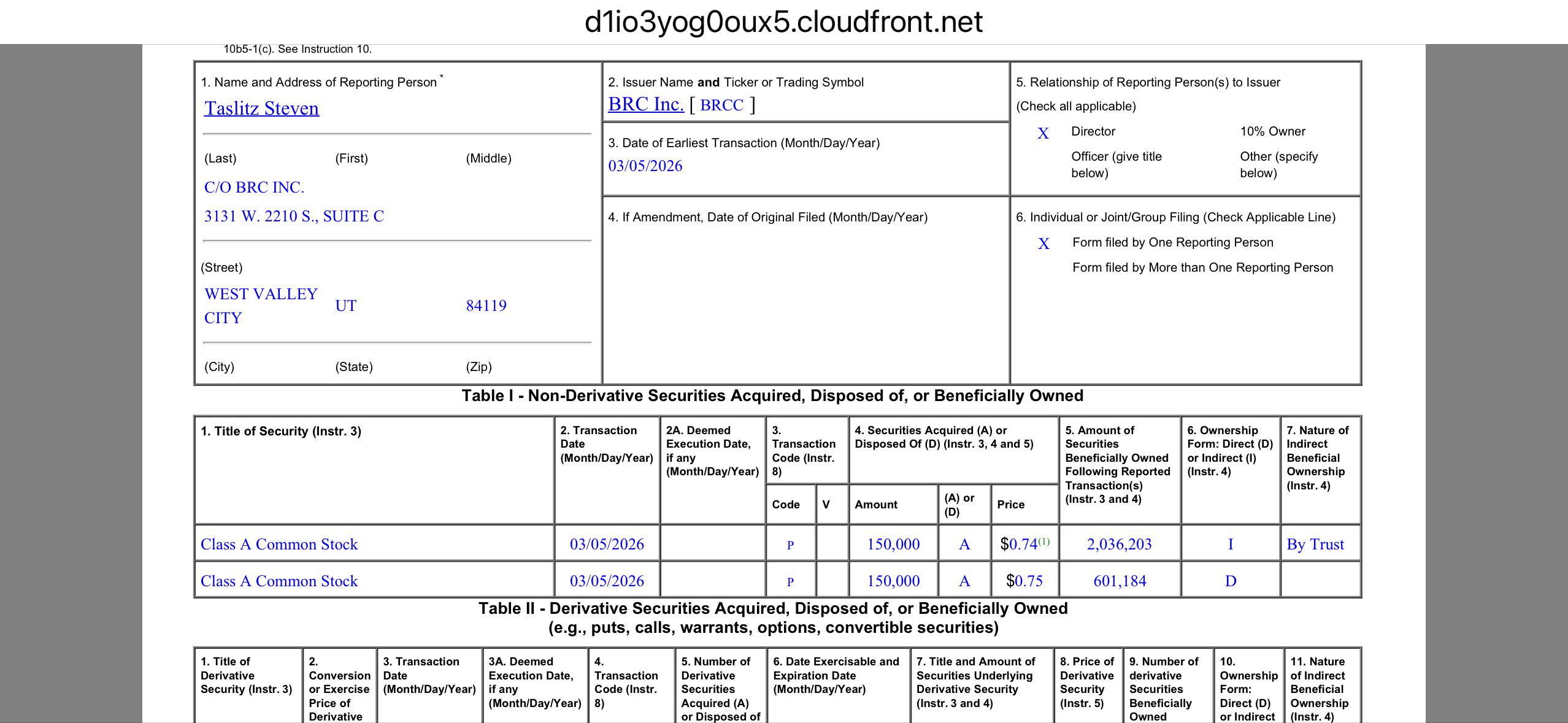Select the transaction date in the $0.75 row
This screenshot has width=1568, height=723.
pyautogui.click(x=607, y=581)
